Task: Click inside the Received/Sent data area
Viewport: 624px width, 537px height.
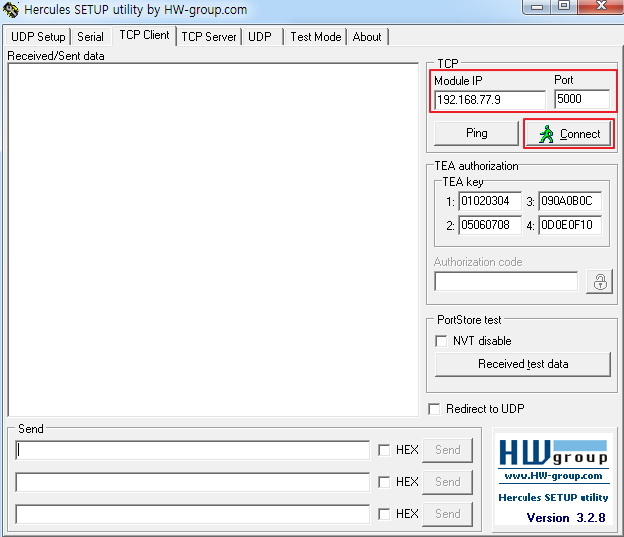Action: pos(213,240)
